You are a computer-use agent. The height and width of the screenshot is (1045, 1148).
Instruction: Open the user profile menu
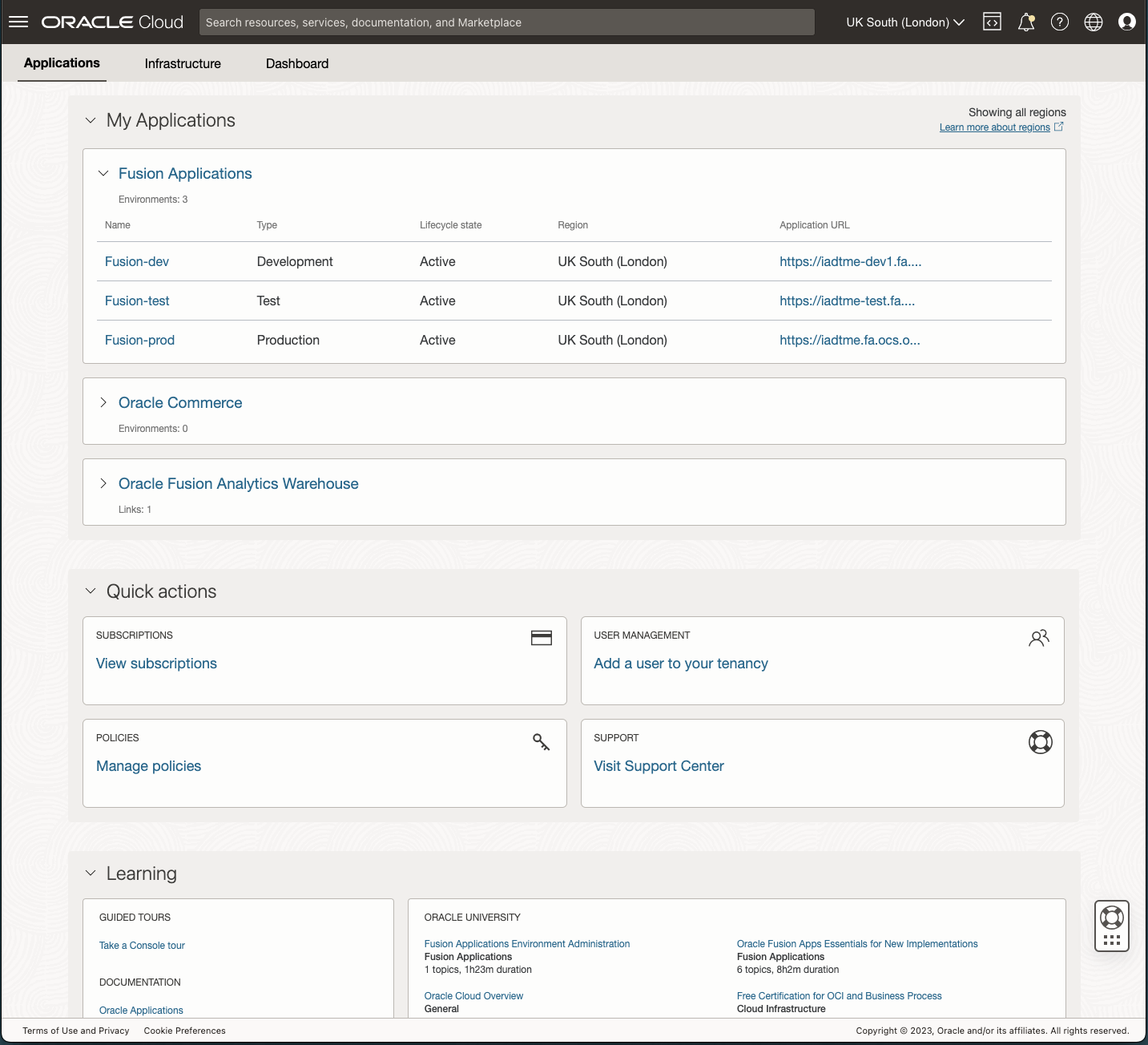click(x=1127, y=22)
